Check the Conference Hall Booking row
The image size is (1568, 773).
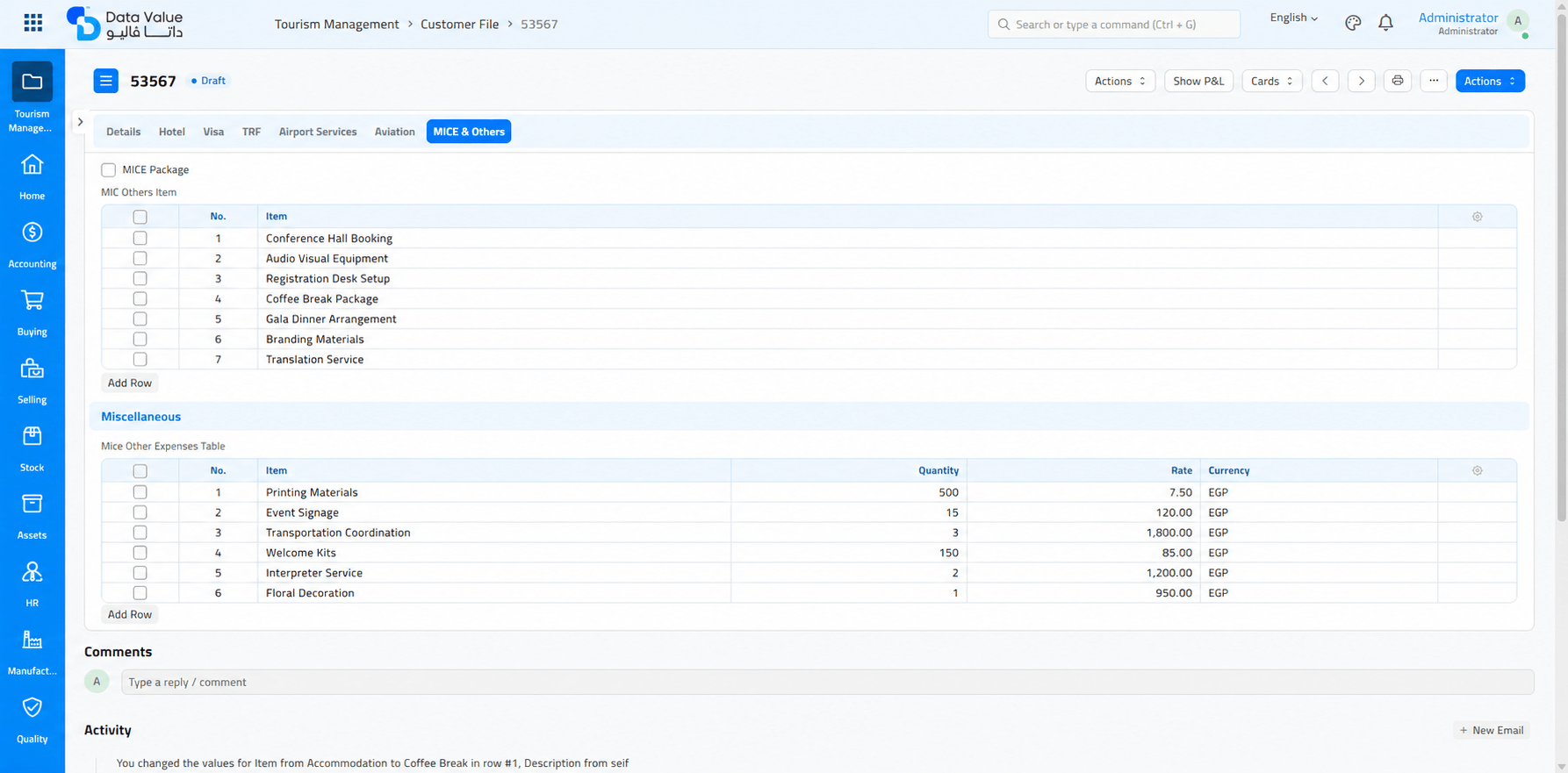point(140,239)
